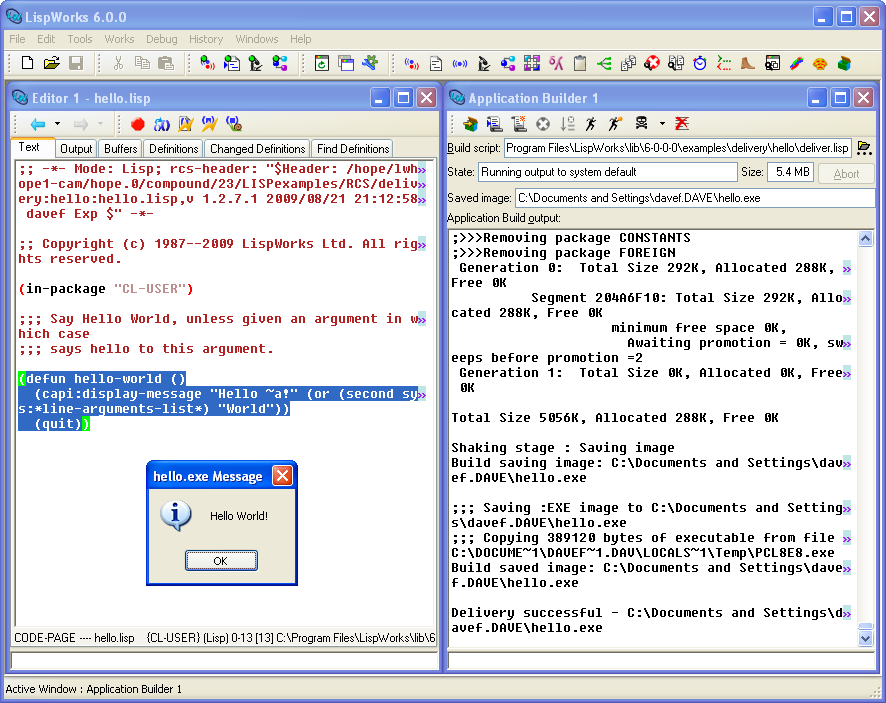
Task: Click the Copy icon in the main toolbar
Action: tap(142, 63)
